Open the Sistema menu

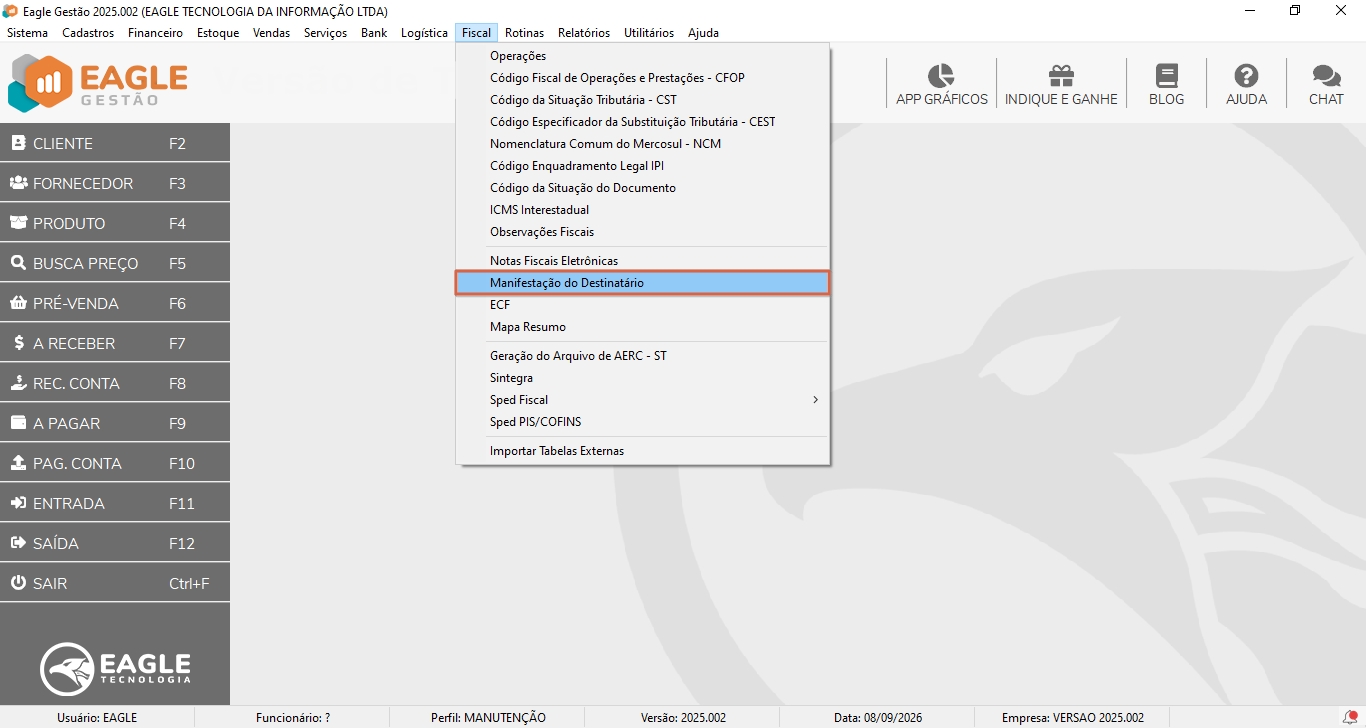tap(27, 33)
